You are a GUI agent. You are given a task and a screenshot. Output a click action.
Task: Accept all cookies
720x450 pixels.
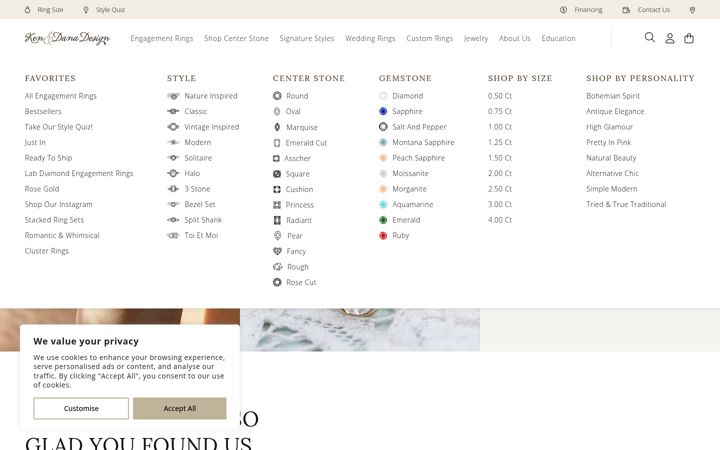pos(180,408)
